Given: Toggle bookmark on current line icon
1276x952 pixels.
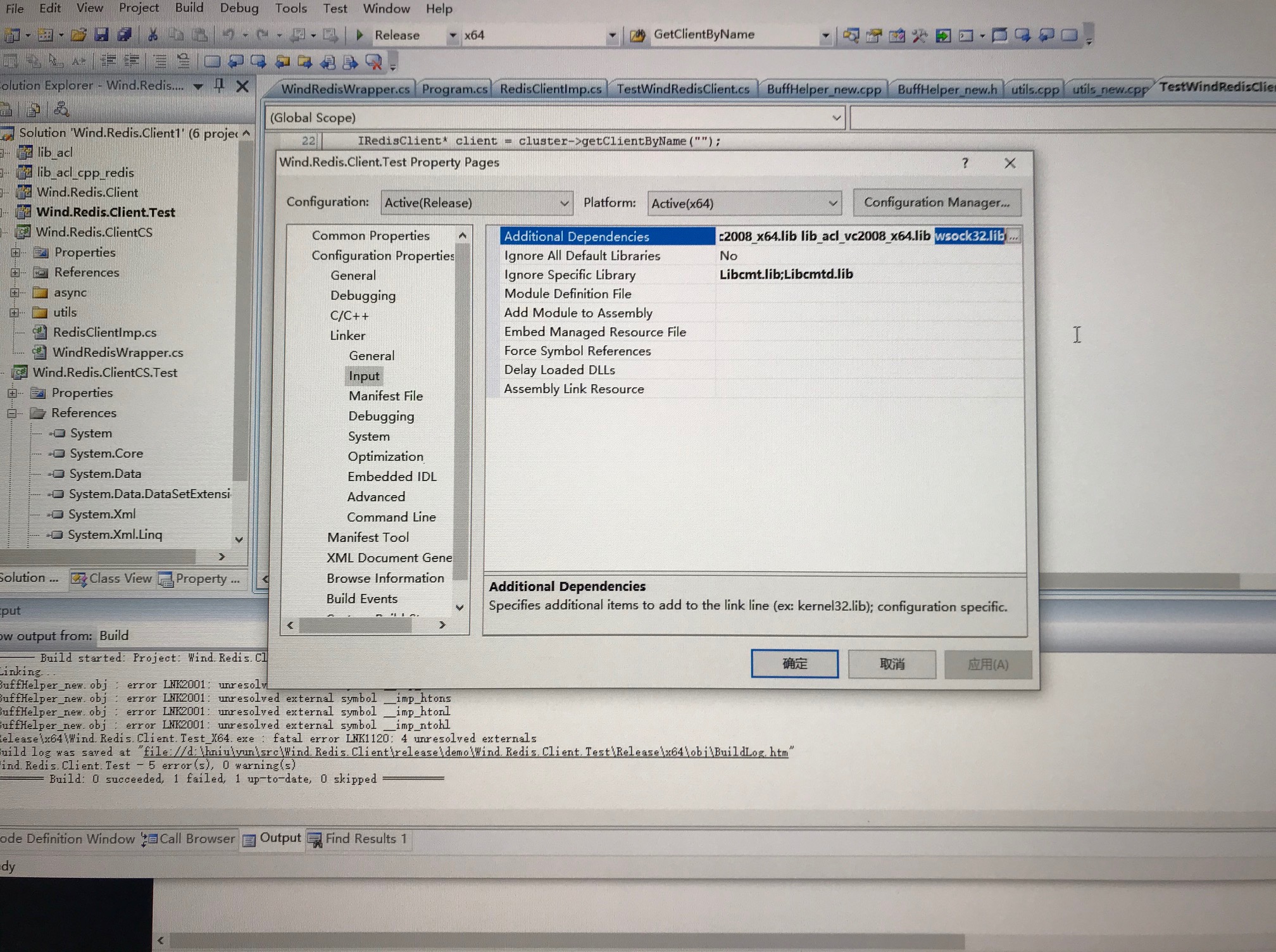Looking at the screenshot, I should pyautogui.click(x=212, y=61).
